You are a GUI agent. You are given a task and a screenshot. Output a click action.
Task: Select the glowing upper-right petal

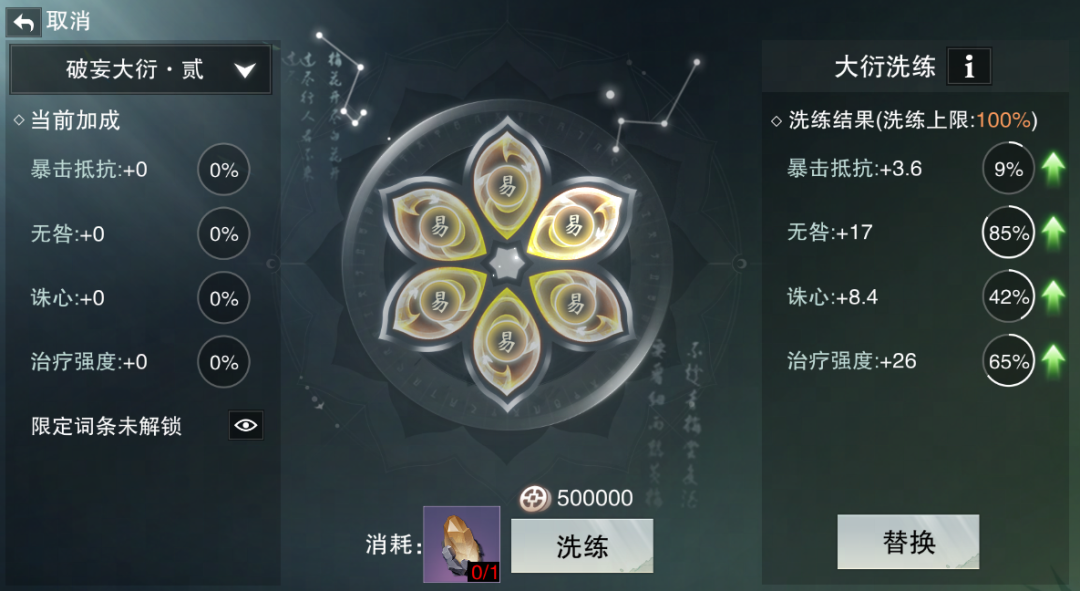[x=577, y=222]
